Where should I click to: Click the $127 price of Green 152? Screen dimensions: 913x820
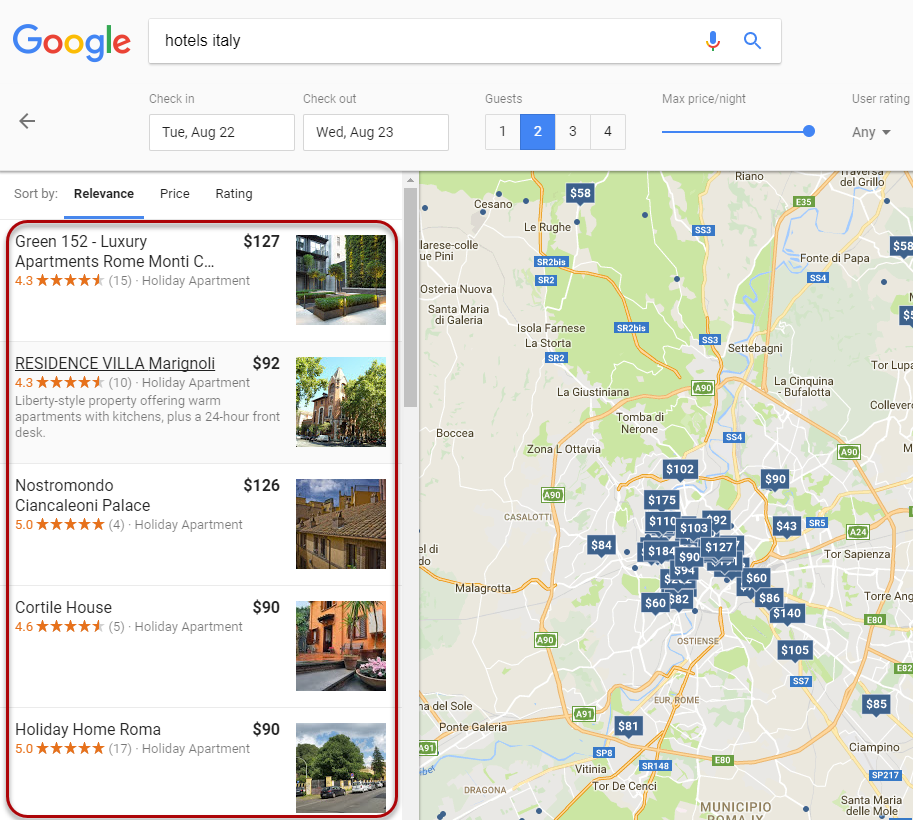pyautogui.click(x=261, y=241)
